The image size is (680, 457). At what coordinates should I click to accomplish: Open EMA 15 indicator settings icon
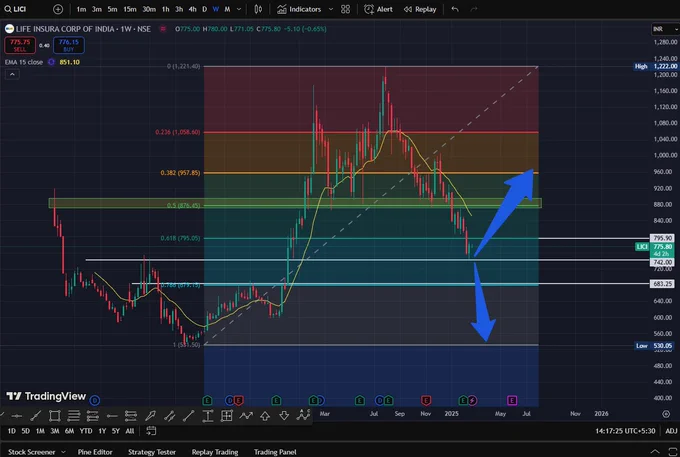(x=51, y=62)
